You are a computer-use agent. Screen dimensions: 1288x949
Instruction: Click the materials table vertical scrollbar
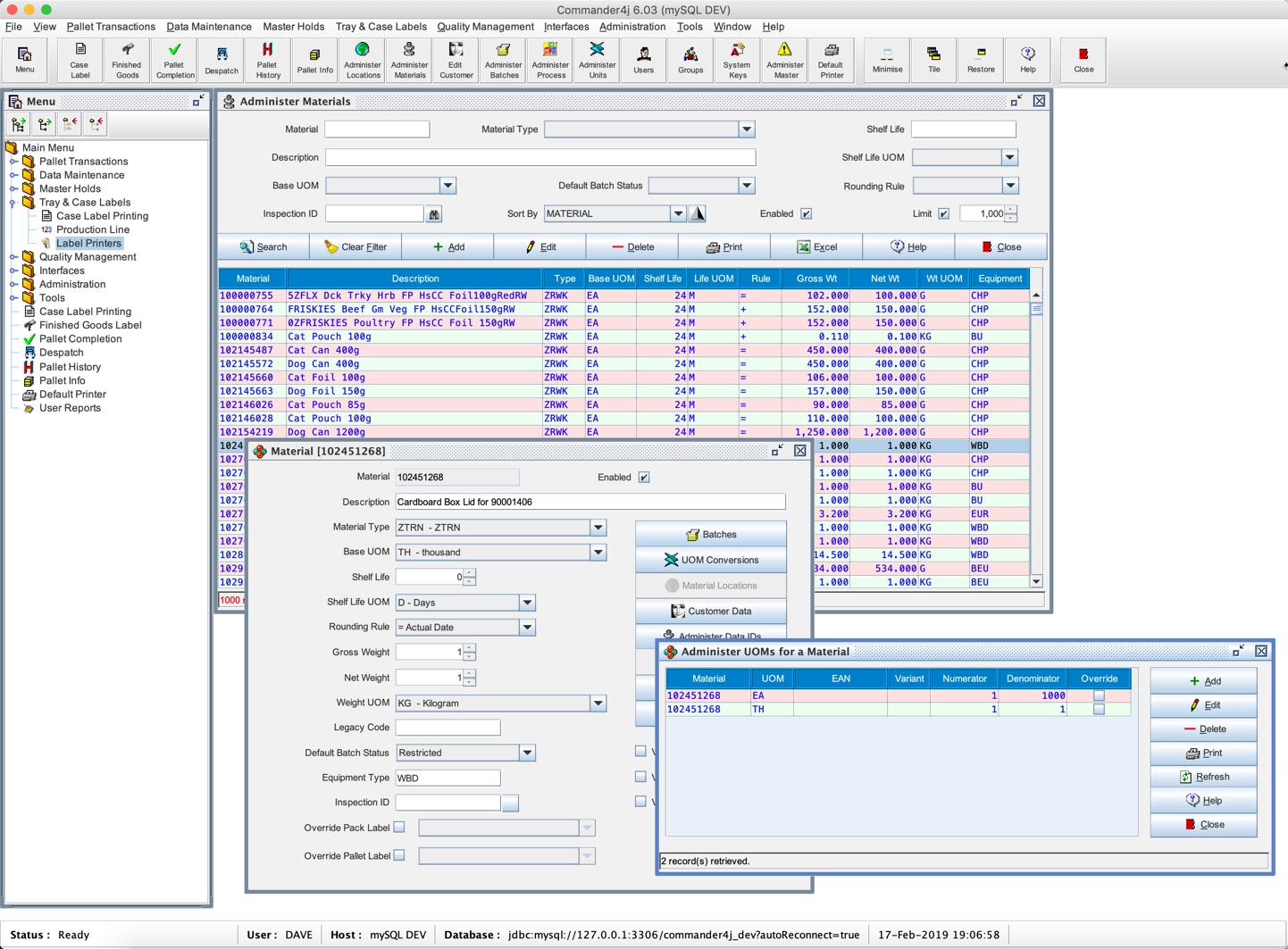click(1036, 437)
